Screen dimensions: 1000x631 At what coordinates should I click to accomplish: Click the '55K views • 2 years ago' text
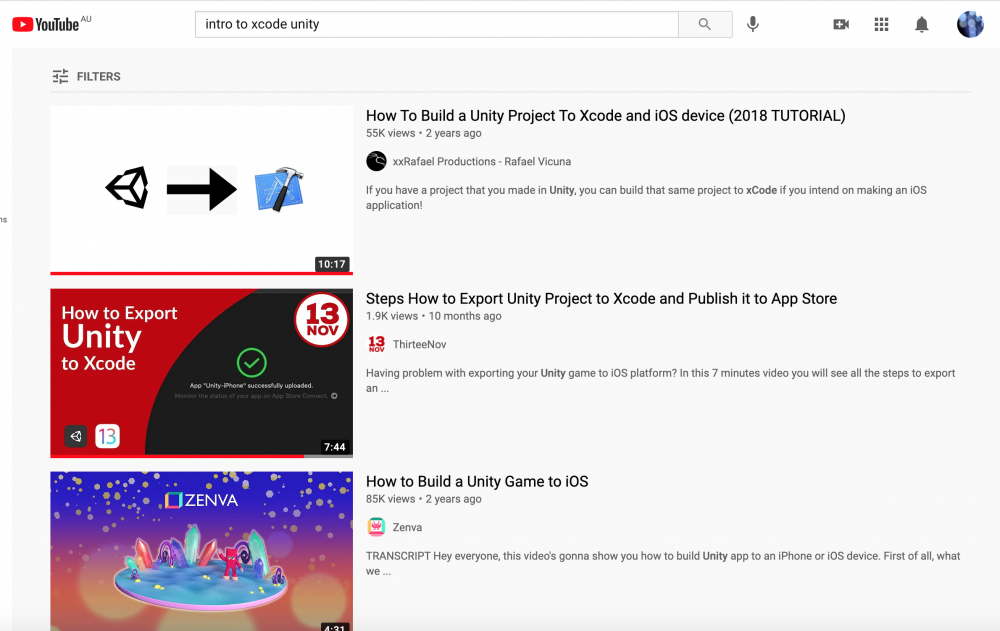423,133
